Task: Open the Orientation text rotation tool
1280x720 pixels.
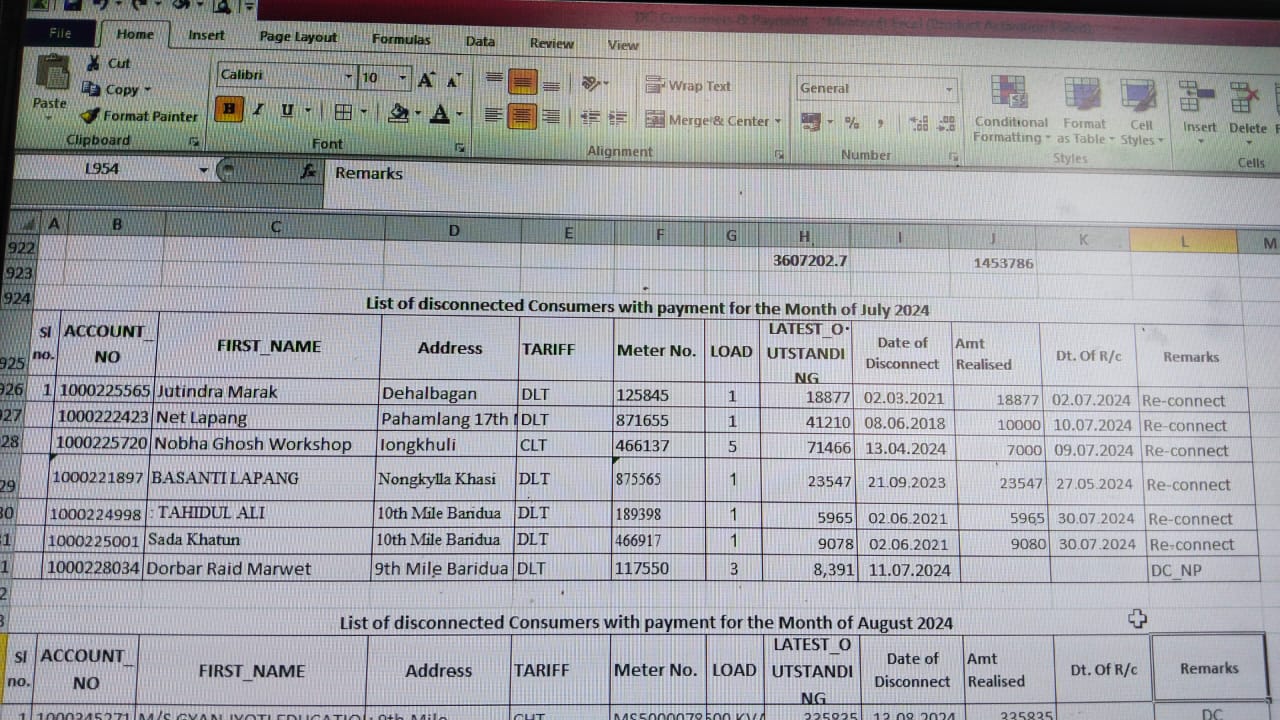Action: click(x=591, y=84)
